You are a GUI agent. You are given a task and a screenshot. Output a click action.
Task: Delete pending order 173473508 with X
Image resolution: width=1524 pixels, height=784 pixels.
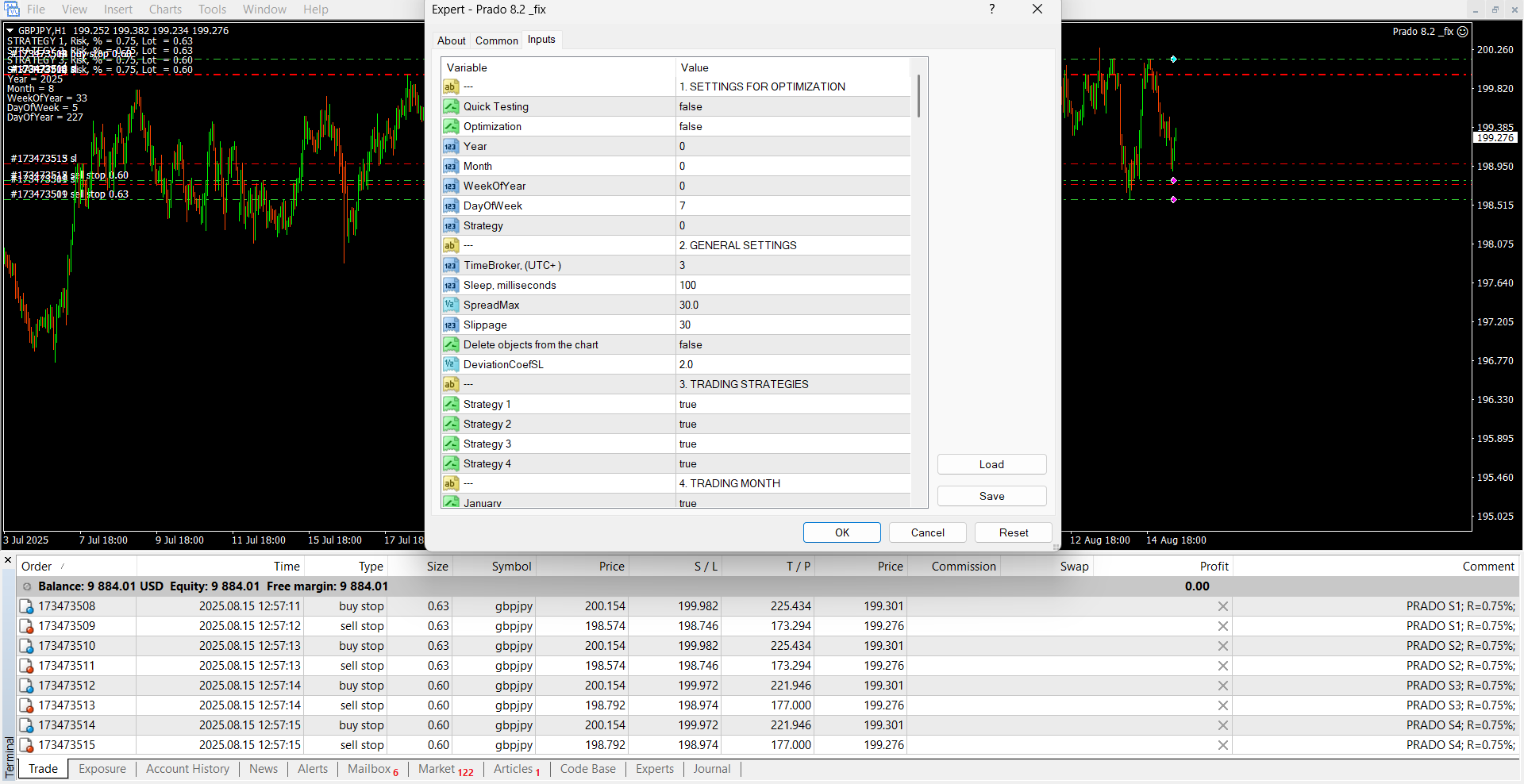coord(1223,606)
